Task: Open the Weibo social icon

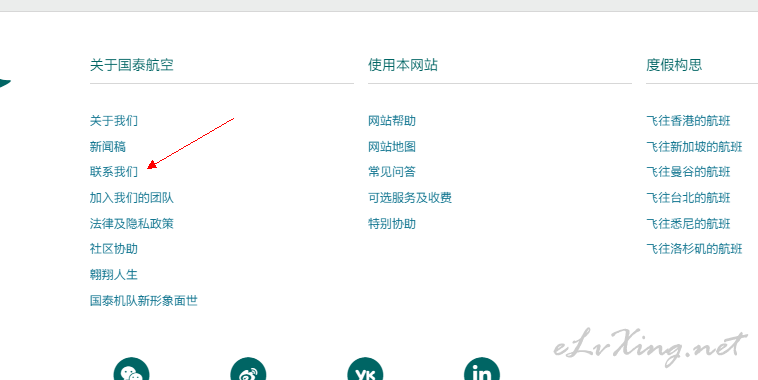Action: (248, 370)
